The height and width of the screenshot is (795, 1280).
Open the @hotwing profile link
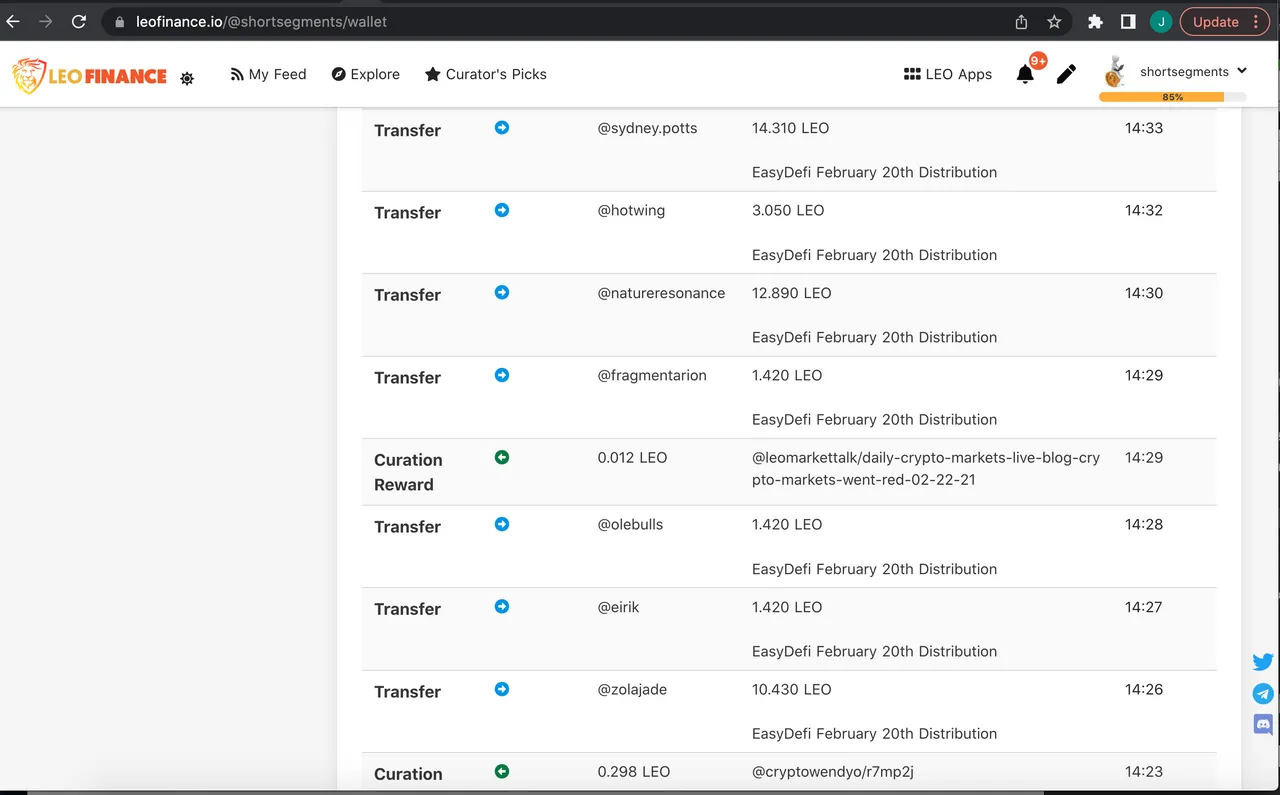(631, 210)
